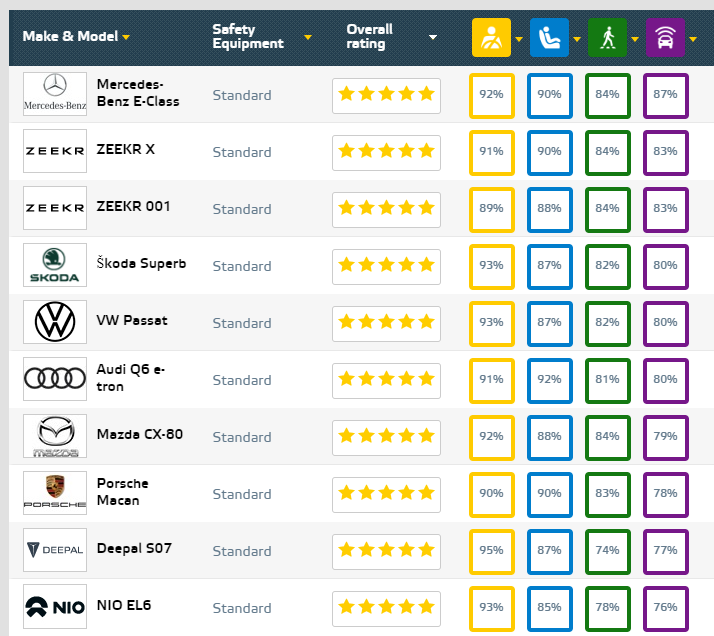Viewport: 714px width, 636px height.
Task: Open the Mazda CX-80 model link
Action: click(x=140, y=435)
